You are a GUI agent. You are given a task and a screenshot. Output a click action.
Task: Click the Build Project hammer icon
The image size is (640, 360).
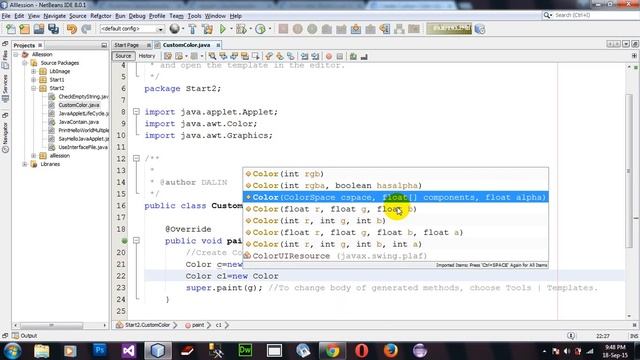[x=192, y=29]
